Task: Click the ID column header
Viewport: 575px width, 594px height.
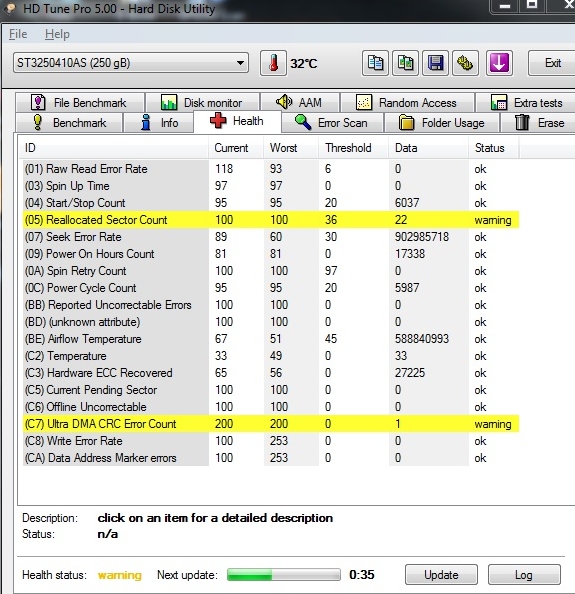Action: click(x=114, y=148)
